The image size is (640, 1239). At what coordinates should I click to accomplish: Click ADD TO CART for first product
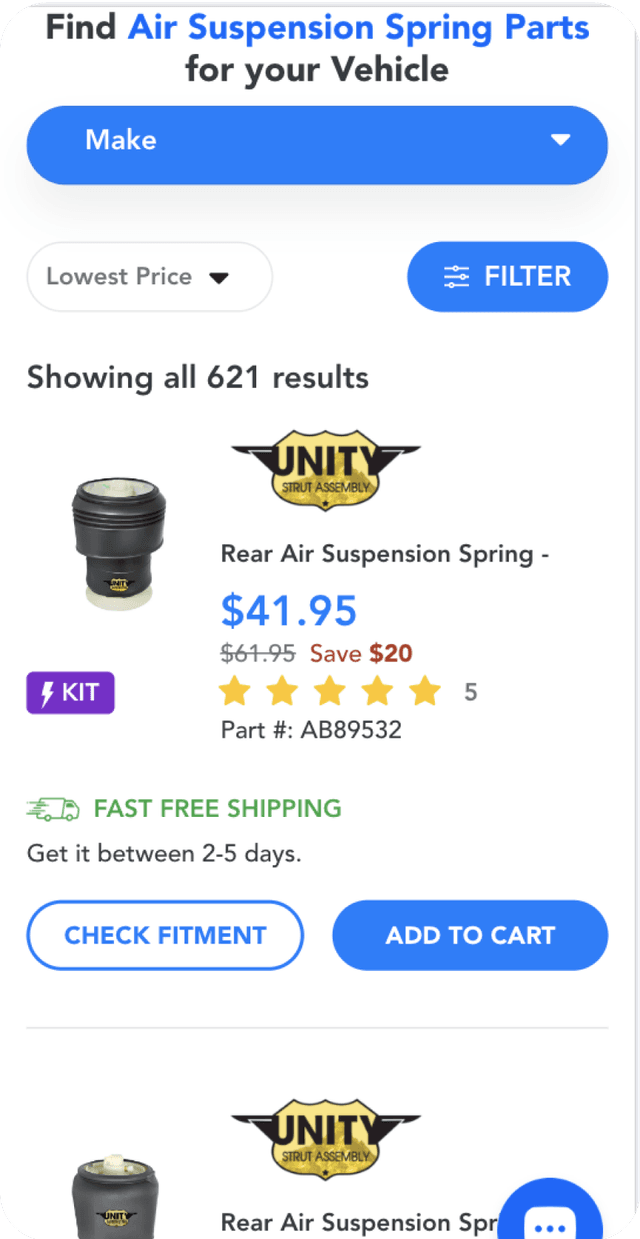(470, 935)
